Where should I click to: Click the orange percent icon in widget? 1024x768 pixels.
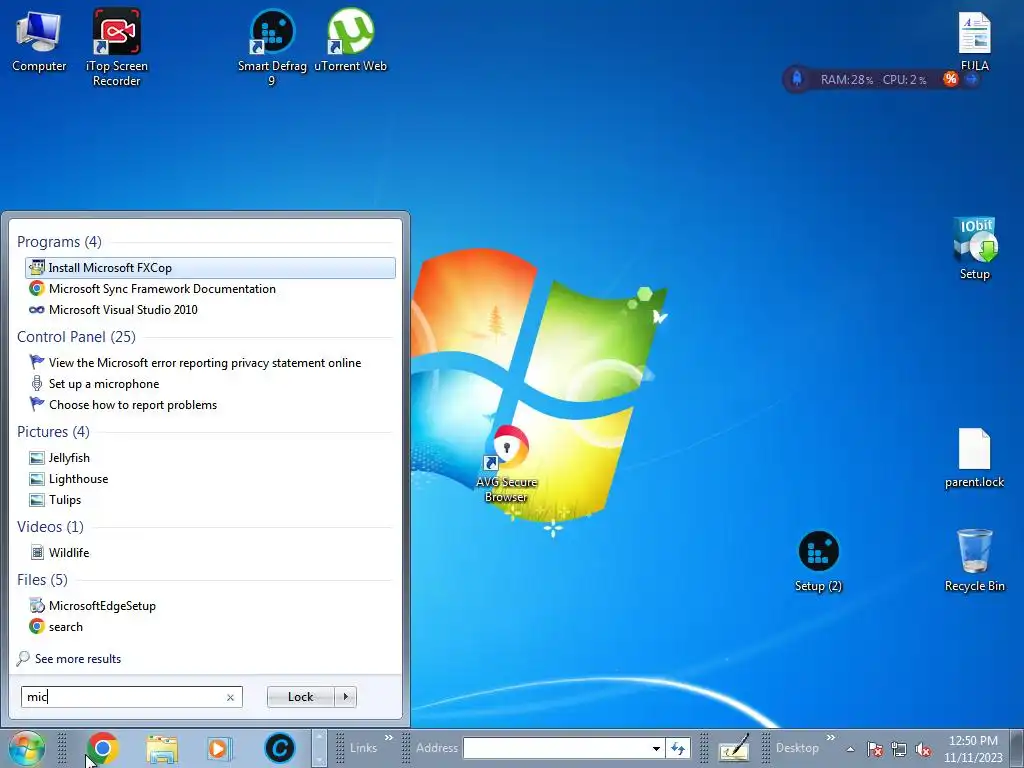tap(950, 79)
